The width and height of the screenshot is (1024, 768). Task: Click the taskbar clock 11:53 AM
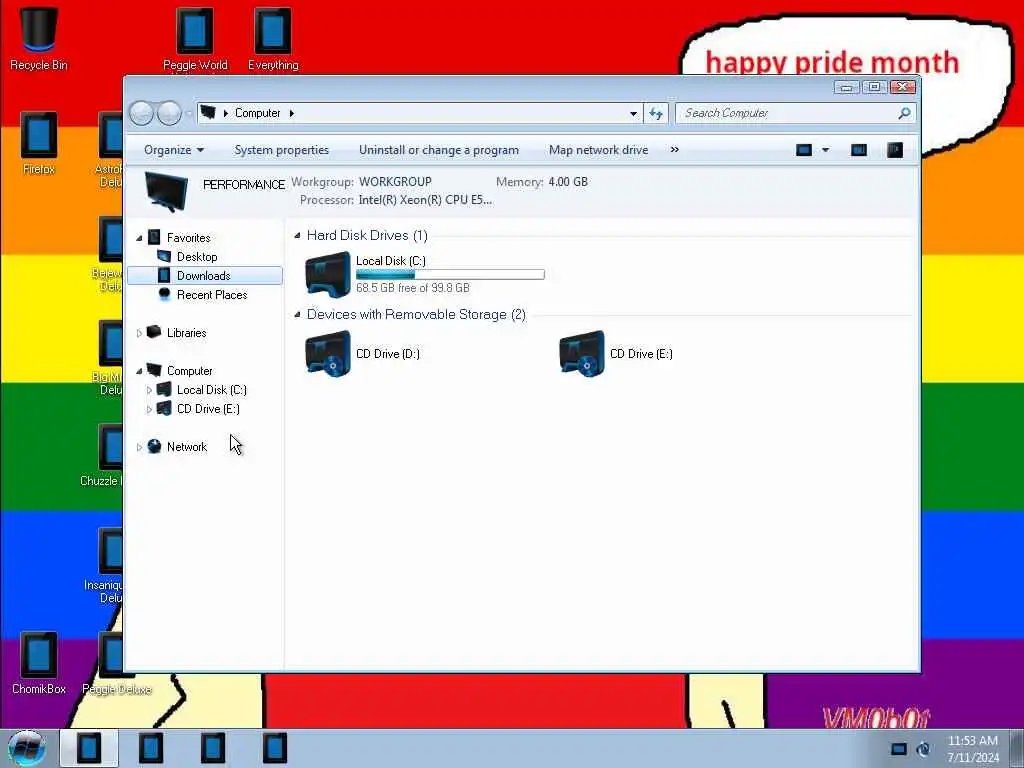(x=973, y=741)
